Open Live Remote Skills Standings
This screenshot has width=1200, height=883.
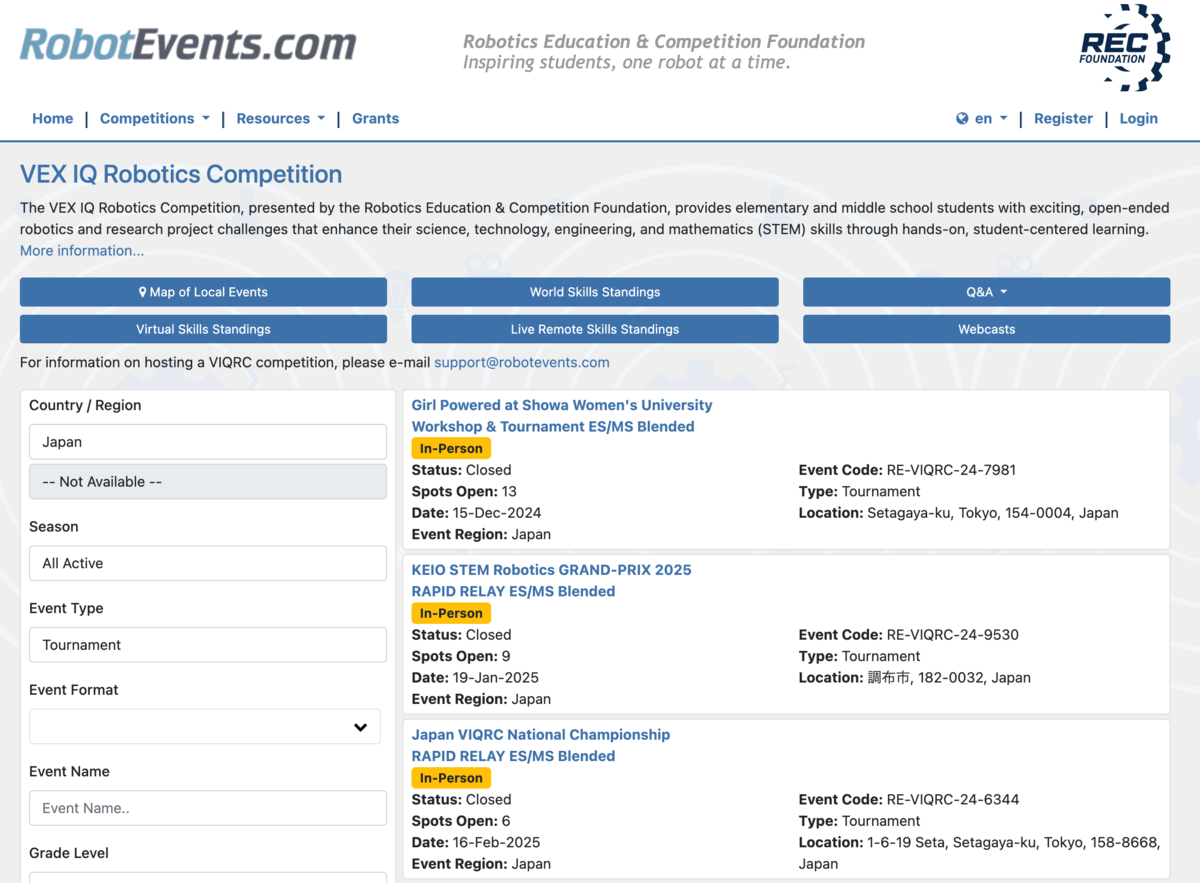595,329
